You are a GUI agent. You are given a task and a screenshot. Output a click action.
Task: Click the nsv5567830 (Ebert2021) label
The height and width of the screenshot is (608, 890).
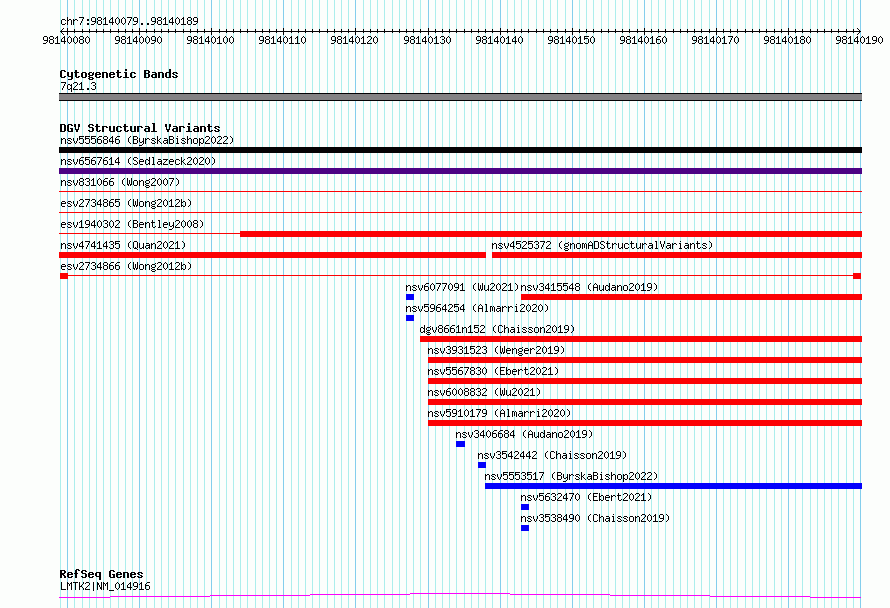pyautogui.click(x=493, y=371)
